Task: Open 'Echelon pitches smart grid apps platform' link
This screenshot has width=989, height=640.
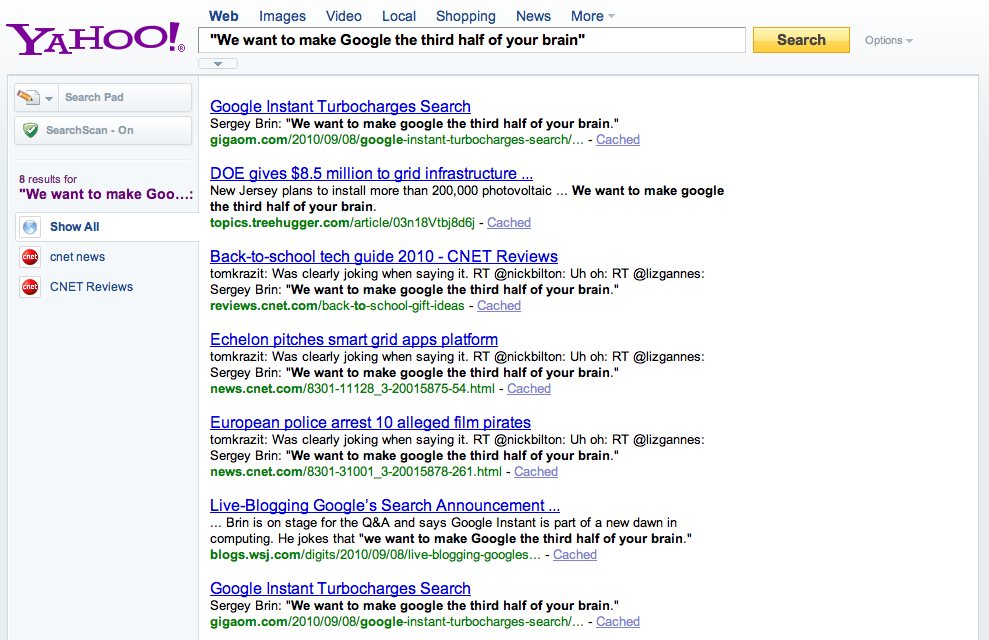Action: (353, 340)
